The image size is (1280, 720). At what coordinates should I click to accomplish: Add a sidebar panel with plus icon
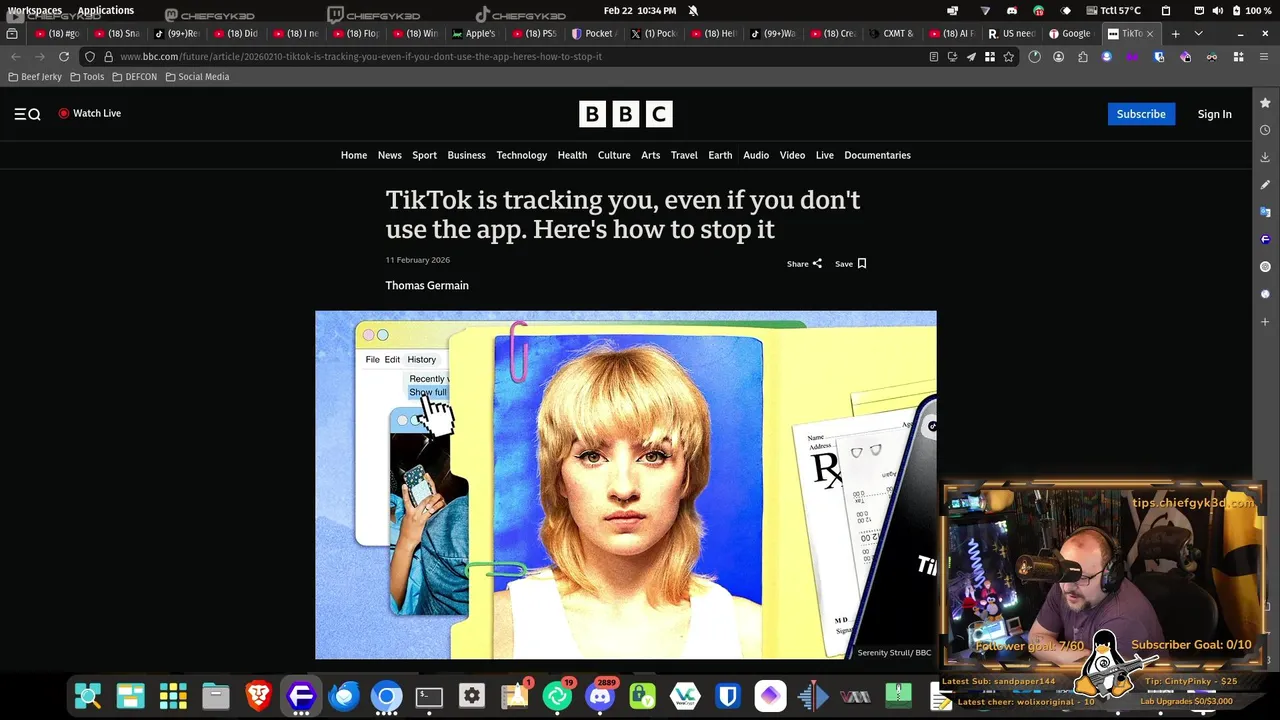click(x=1265, y=322)
